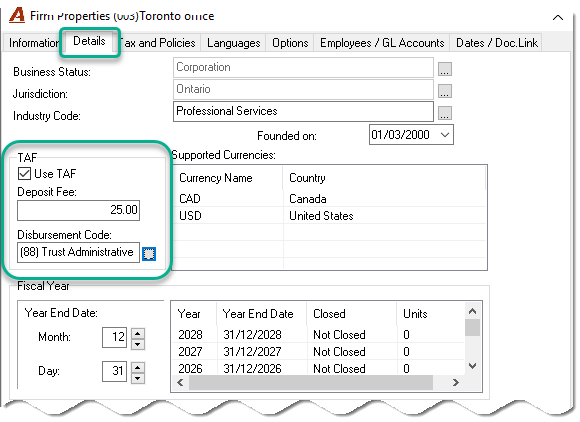Select the USD currency row
This screenshot has width=580, height=422.
click(x=329, y=216)
